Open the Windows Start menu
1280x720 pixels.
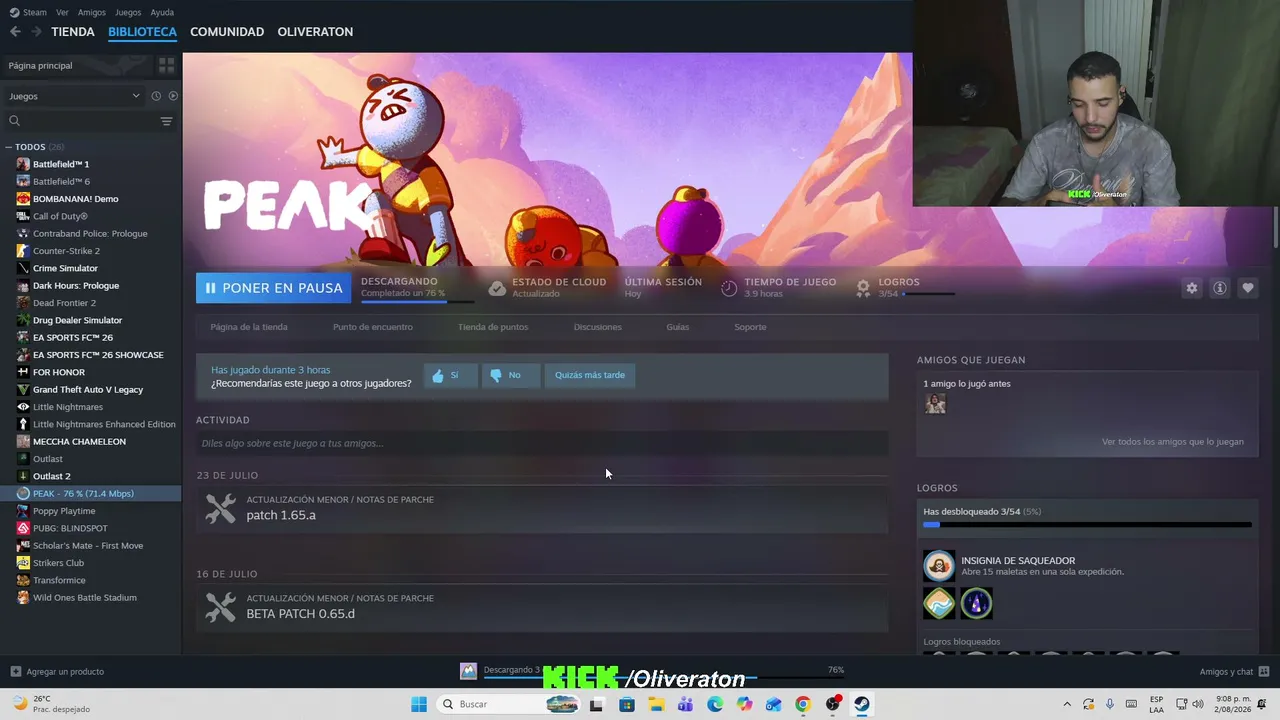coord(419,704)
